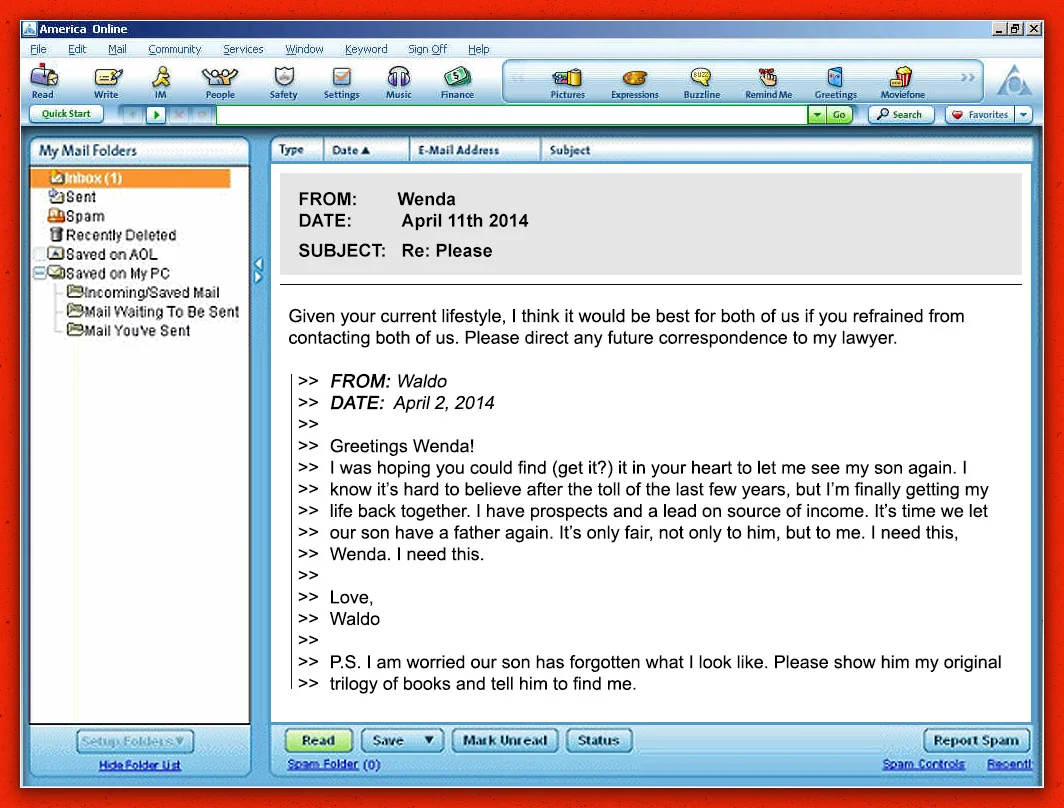Open the IM instant messenger icon

[x=161, y=81]
